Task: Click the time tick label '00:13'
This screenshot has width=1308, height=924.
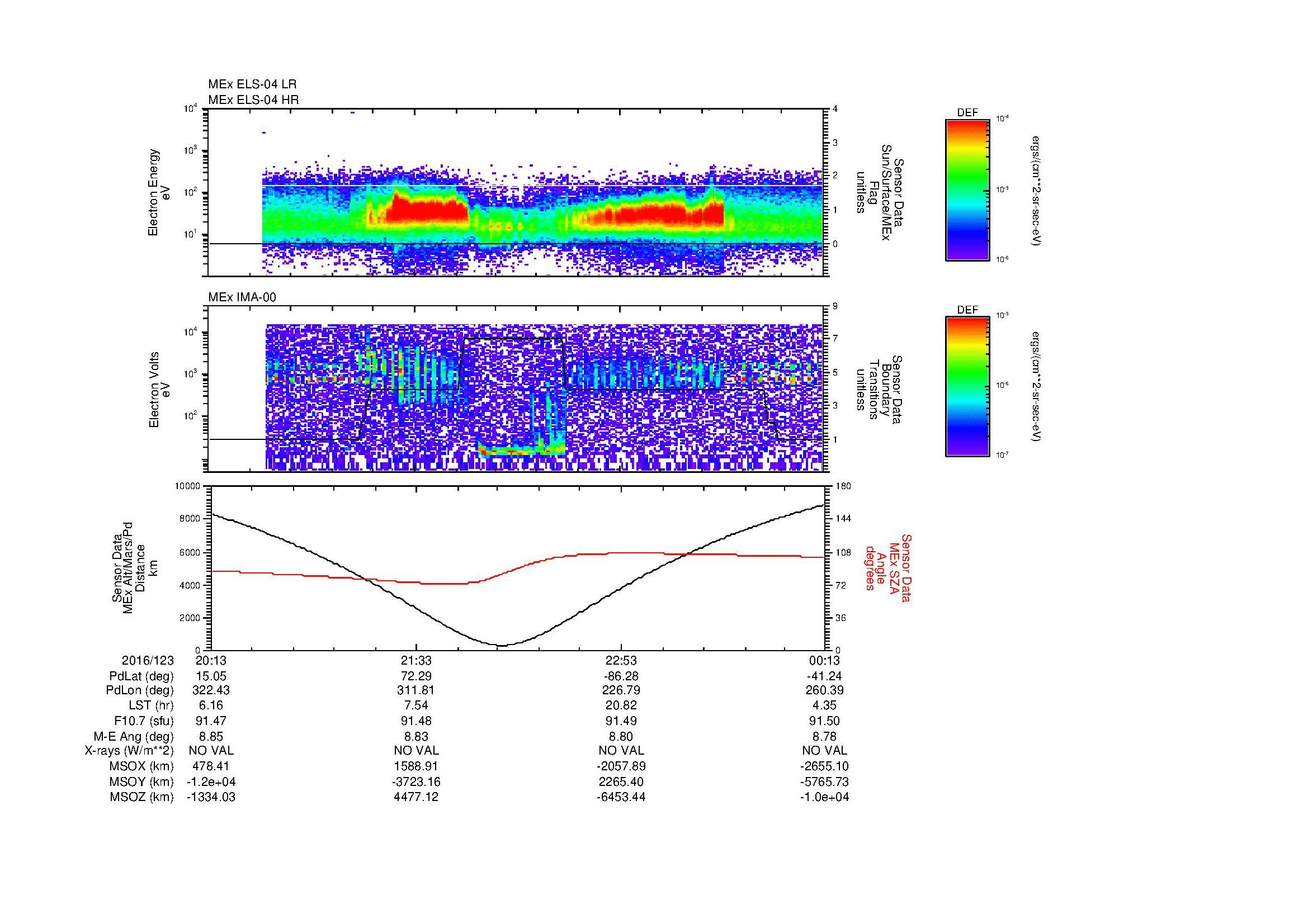Action: click(824, 660)
